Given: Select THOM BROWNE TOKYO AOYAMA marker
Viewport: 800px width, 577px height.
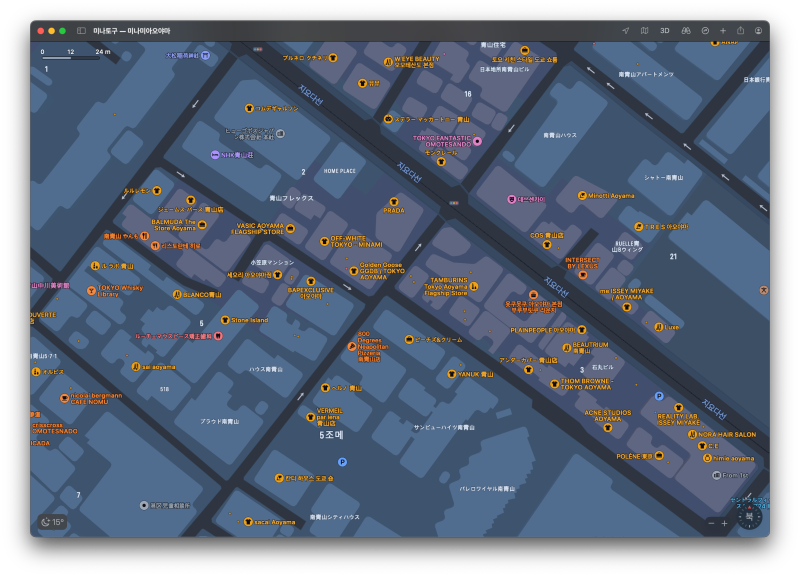Looking at the screenshot, I should pos(554,384).
